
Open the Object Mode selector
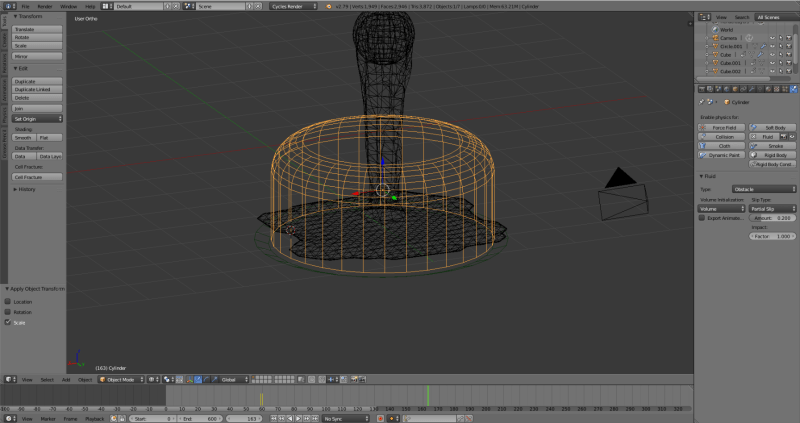121,379
